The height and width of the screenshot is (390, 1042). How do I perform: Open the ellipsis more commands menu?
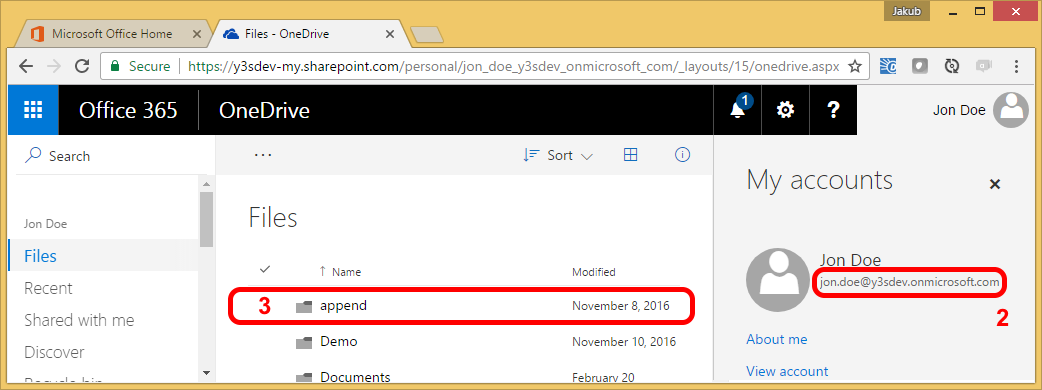click(263, 155)
